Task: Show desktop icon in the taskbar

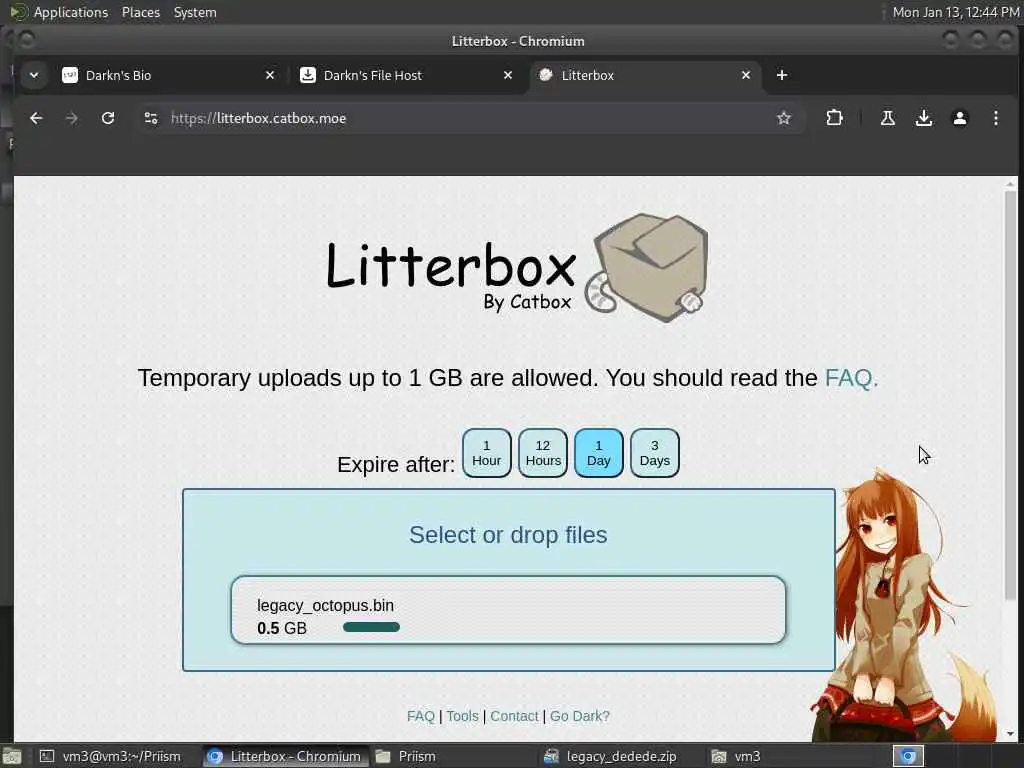Action: pyautogui.click(x=12, y=756)
